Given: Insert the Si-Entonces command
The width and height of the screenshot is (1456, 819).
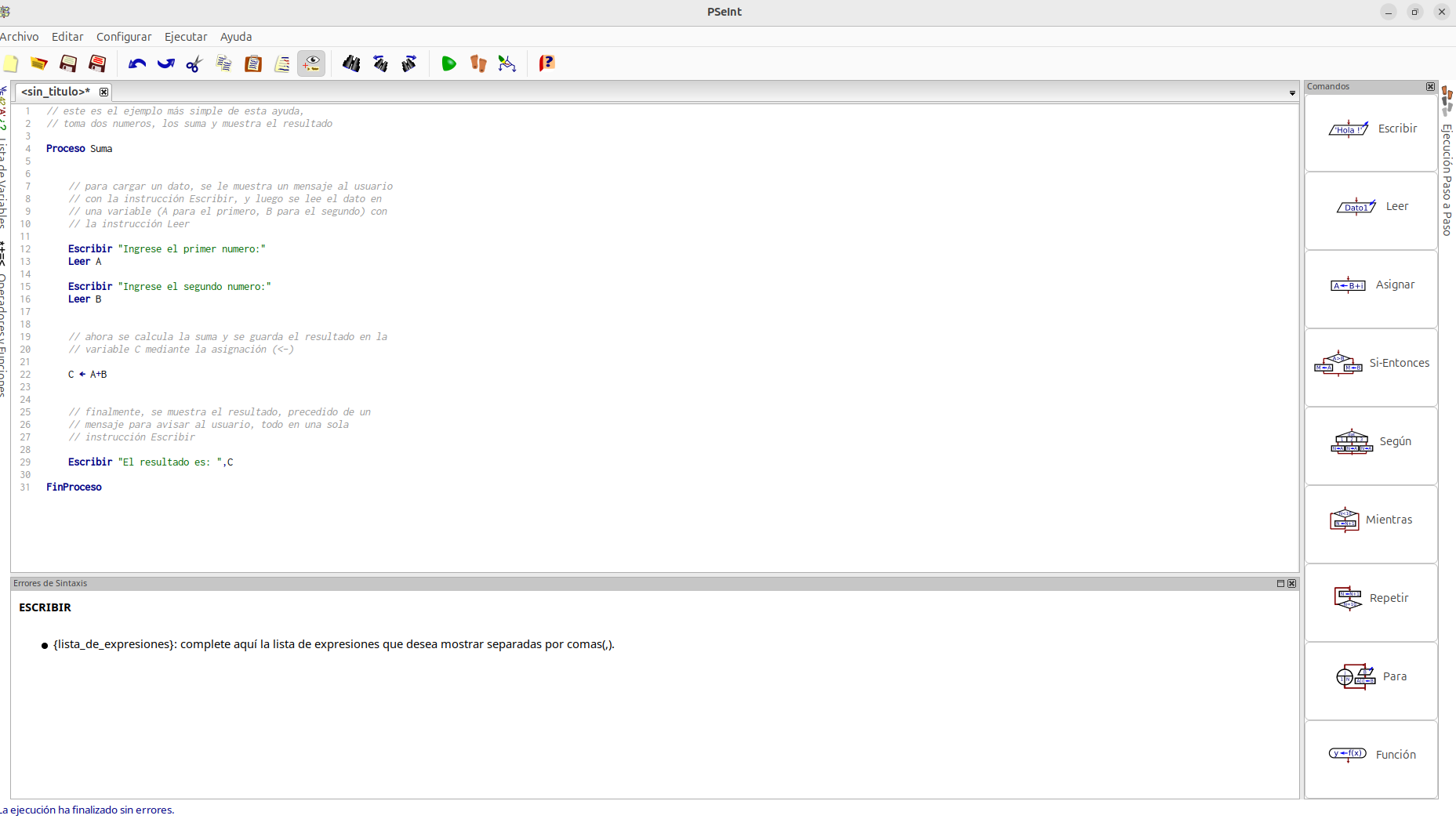Looking at the screenshot, I should [x=1371, y=364].
